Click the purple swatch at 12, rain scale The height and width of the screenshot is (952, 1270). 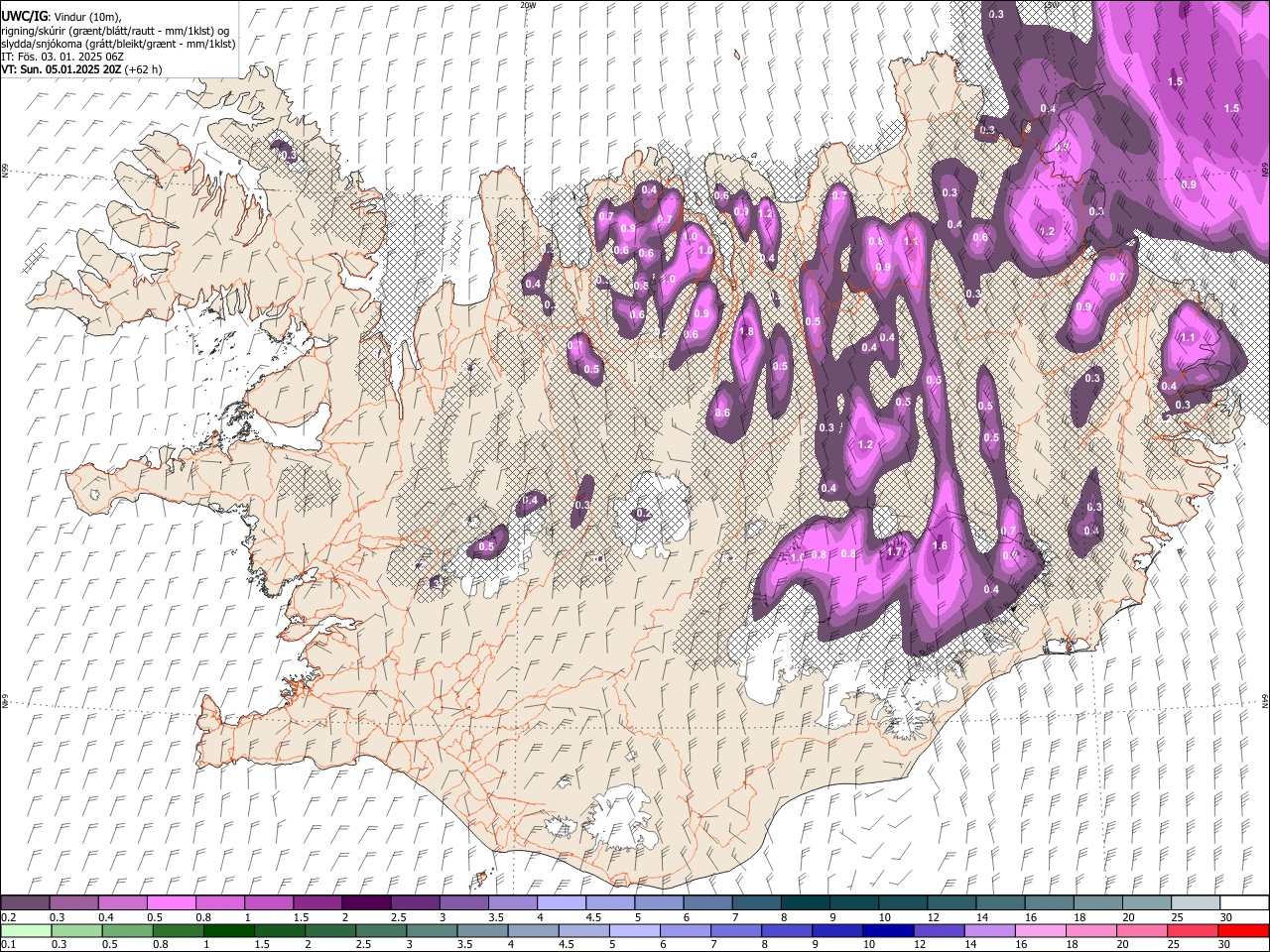tap(938, 931)
